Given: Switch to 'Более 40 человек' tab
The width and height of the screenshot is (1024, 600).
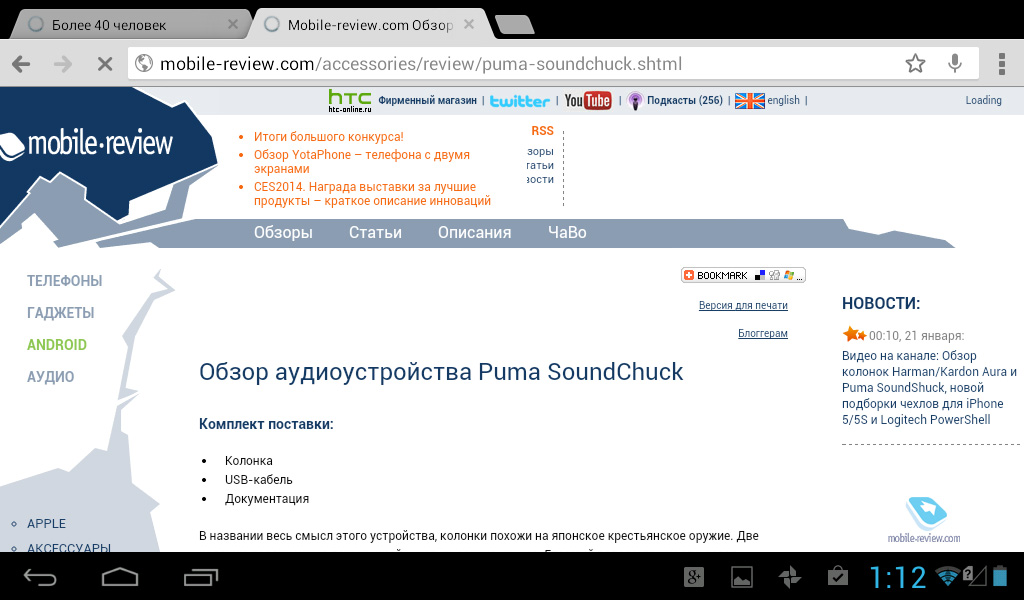Looking at the screenshot, I should 131,25.
